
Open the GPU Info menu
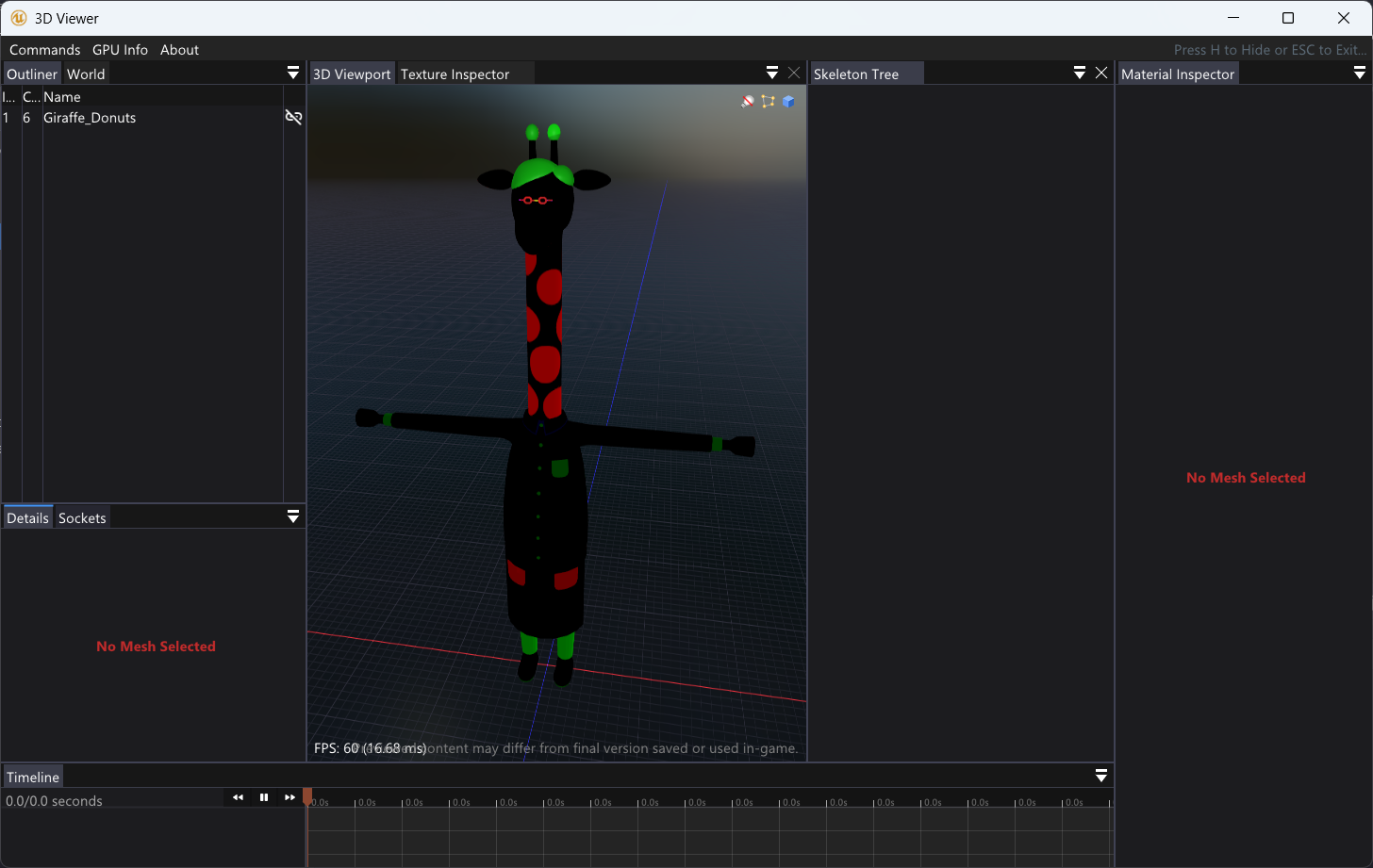click(x=120, y=50)
